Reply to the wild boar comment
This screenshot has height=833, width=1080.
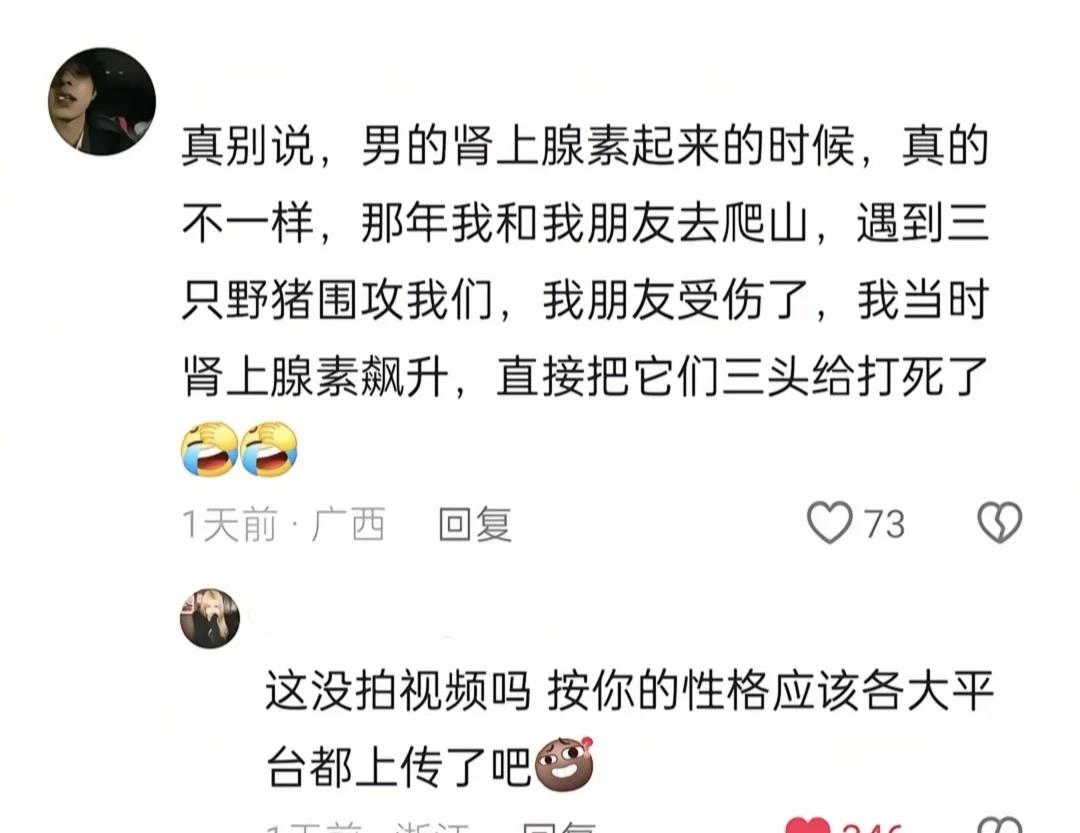tap(475, 524)
